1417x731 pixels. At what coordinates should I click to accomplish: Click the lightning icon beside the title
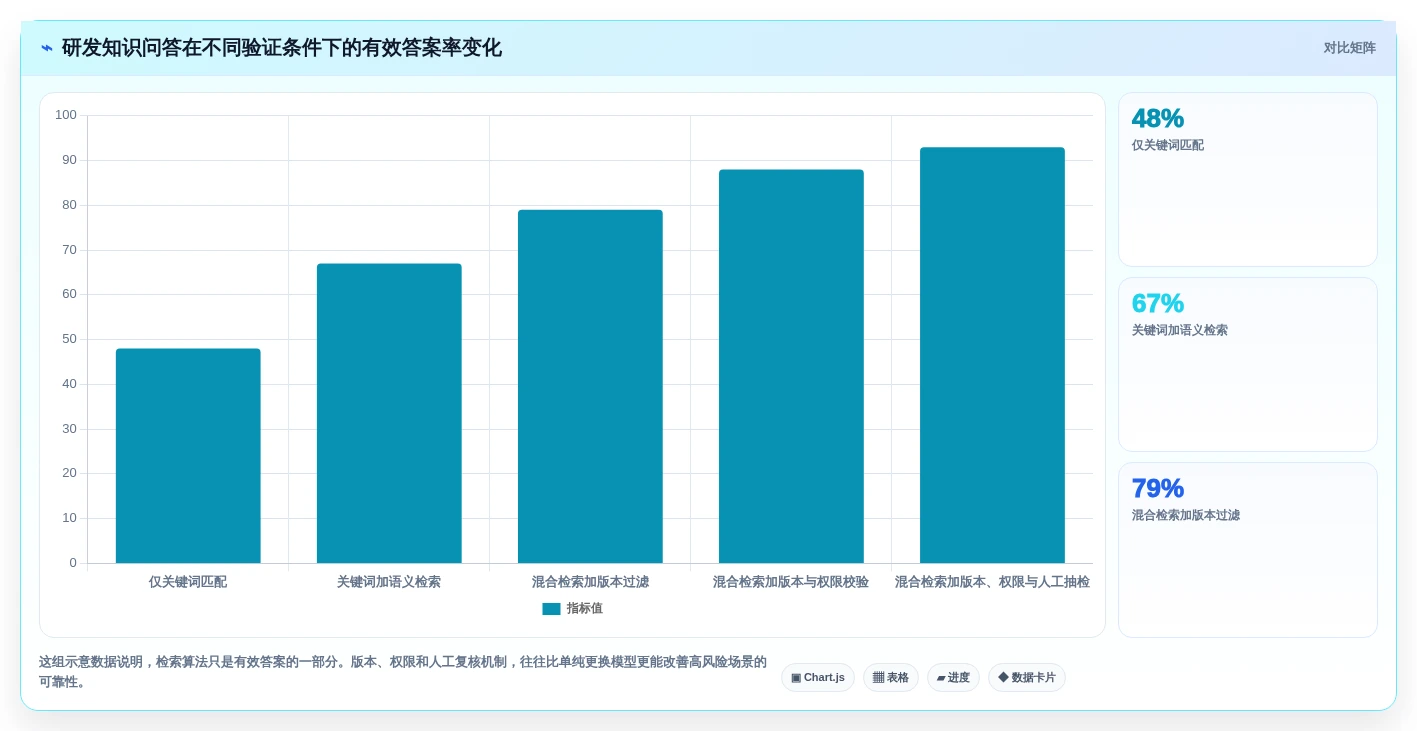[x=47, y=48]
